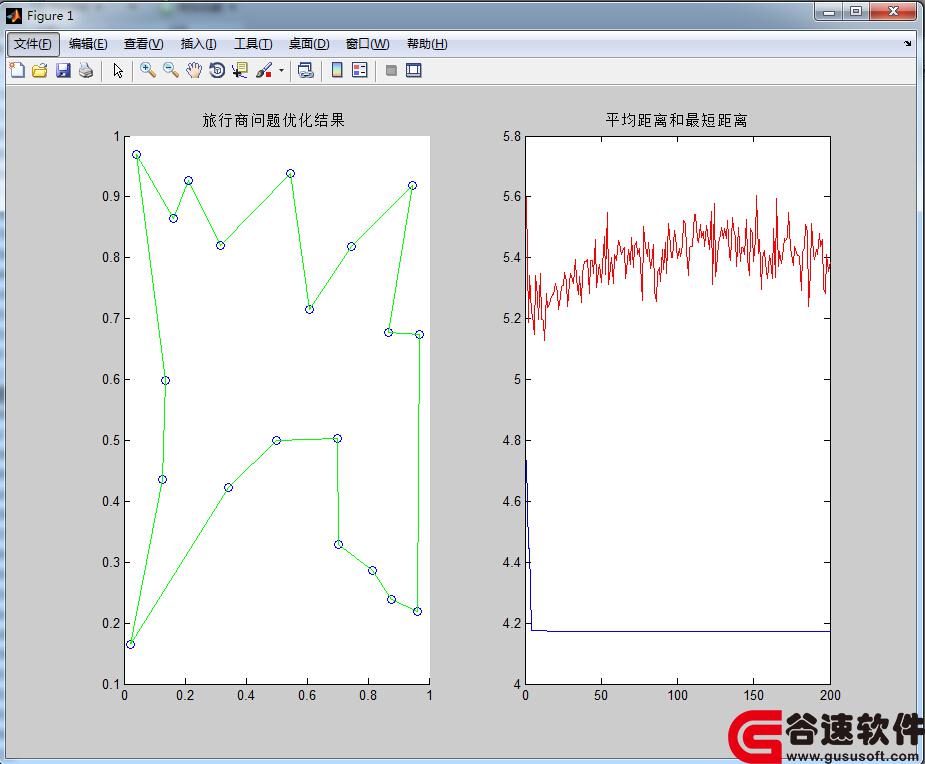Image resolution: width=925 pixels, height=764 pixels.
Task: Open the 帮助(H) menu
Action: [x=427, y=44]
